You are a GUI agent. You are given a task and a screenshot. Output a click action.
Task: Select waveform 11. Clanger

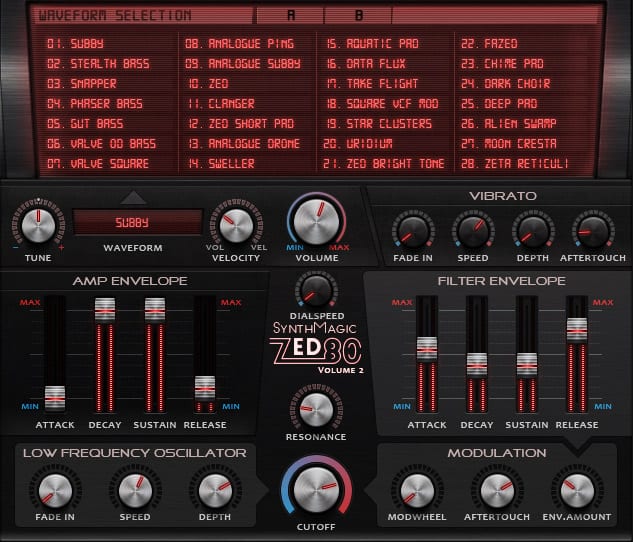click(221, 104)
